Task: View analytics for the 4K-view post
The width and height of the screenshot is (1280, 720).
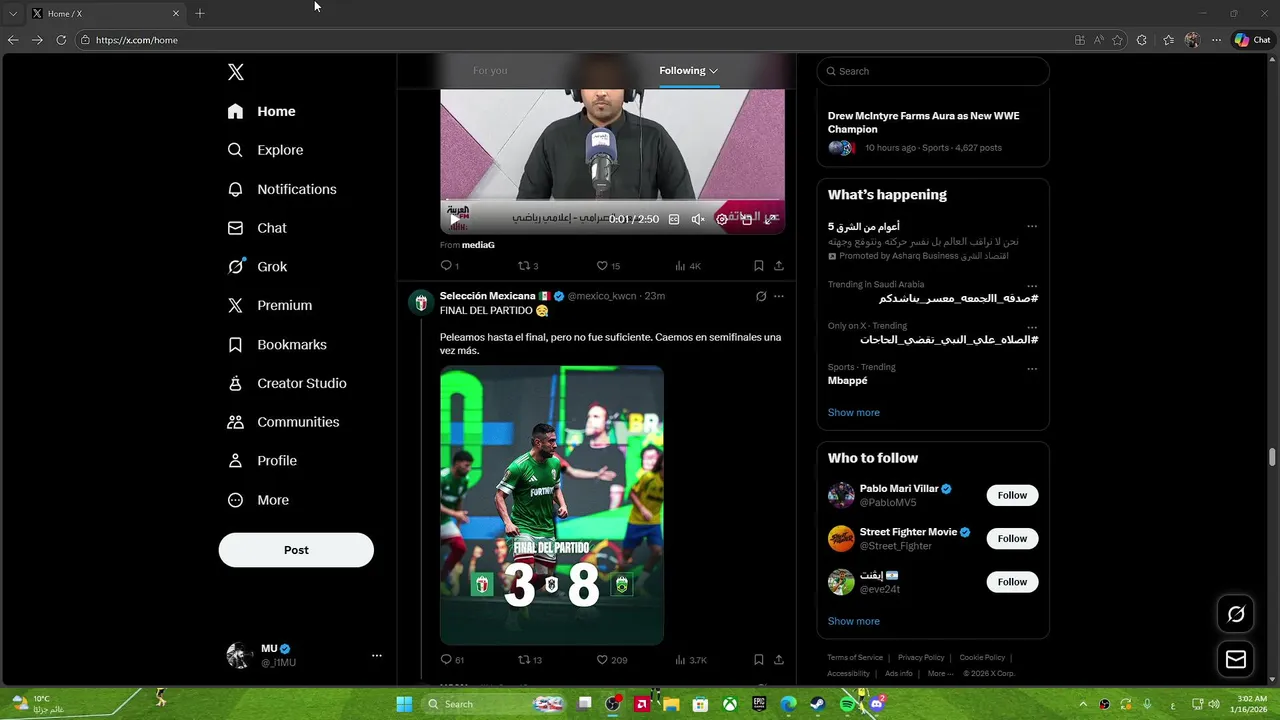Action: click(688, 266)
